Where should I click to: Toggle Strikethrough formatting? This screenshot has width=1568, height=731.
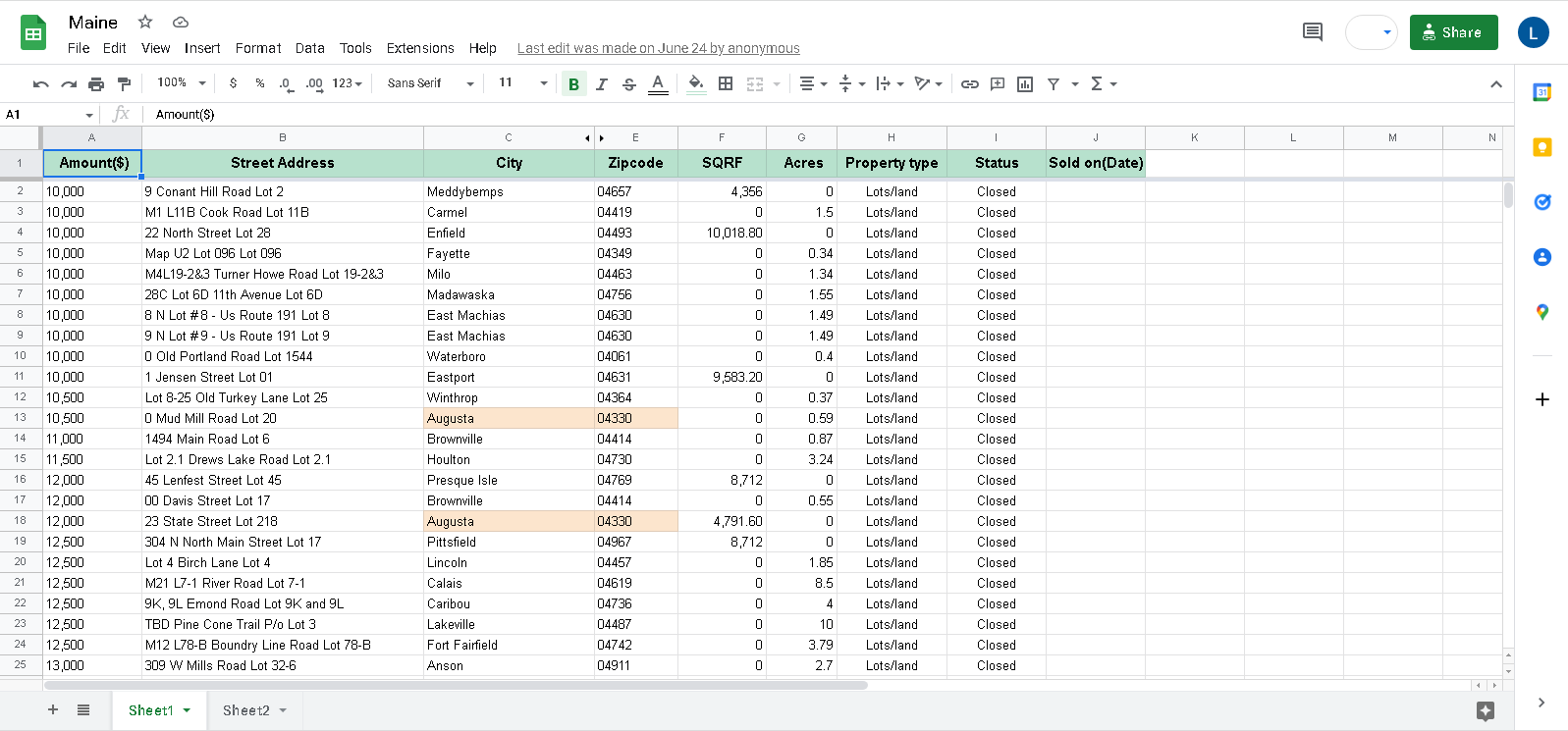click(629, 84)
